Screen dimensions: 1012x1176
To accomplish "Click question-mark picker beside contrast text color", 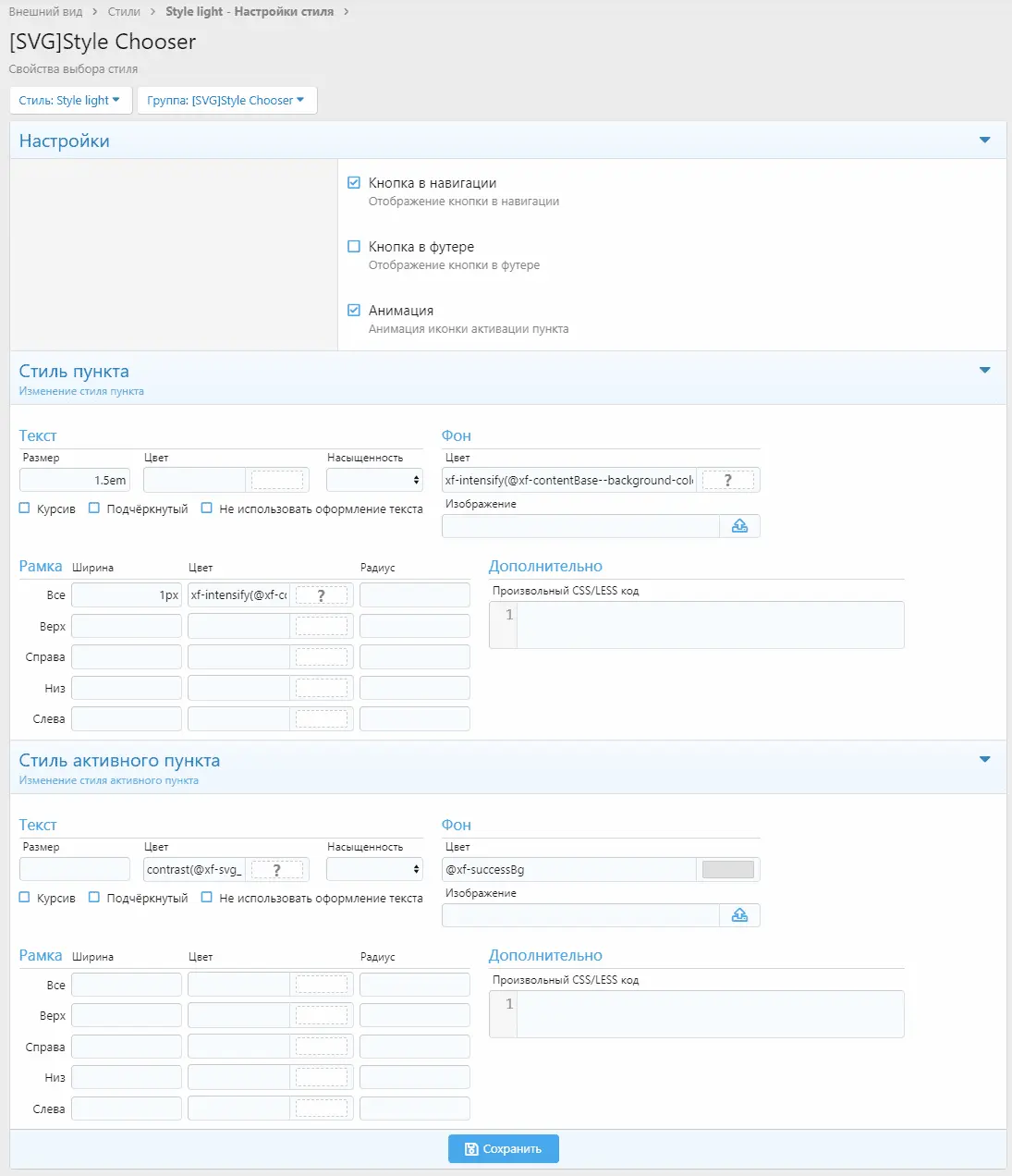I will point(276,869).
